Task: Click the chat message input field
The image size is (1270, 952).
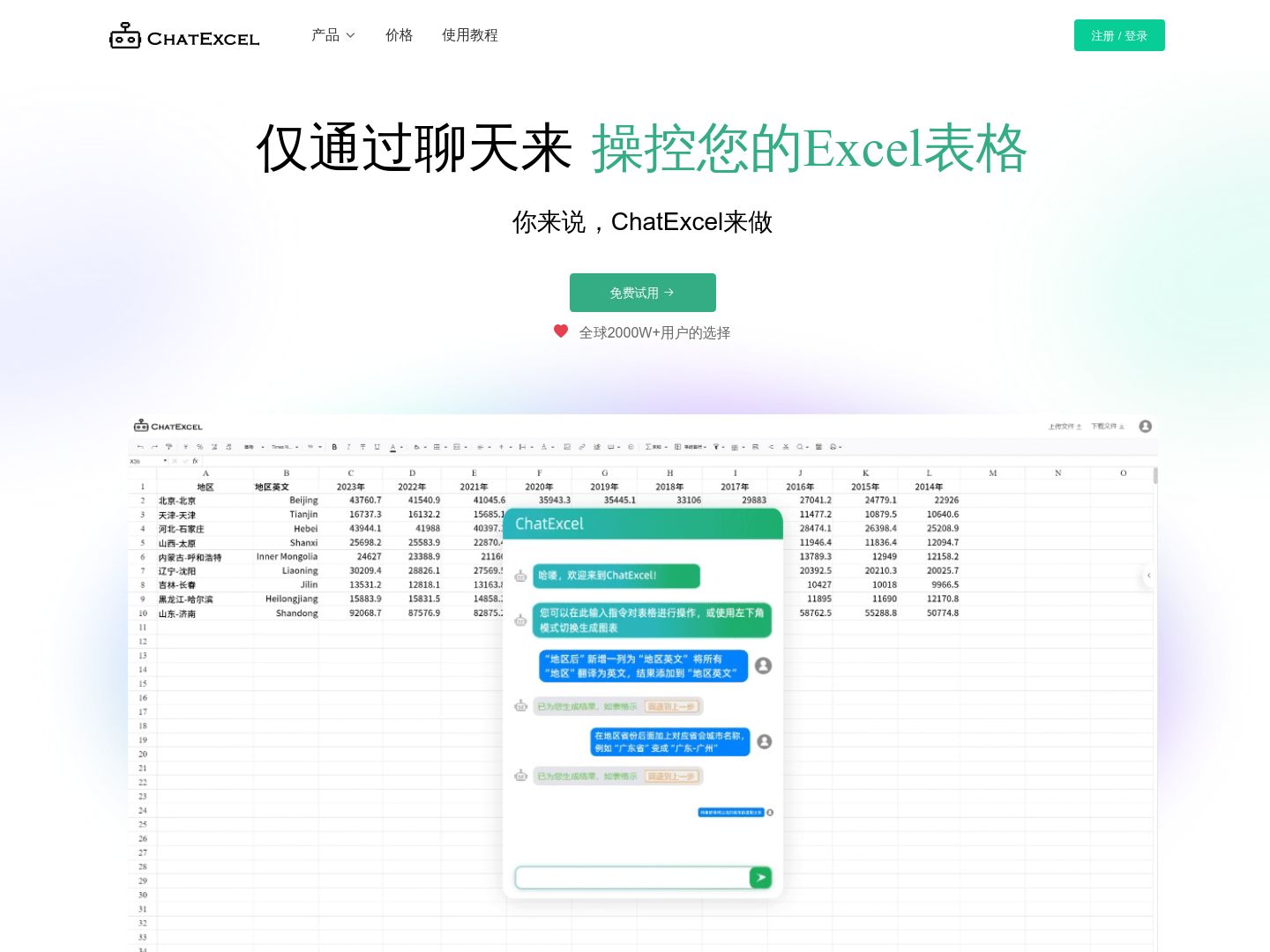Action: click(x=632, y=877)
